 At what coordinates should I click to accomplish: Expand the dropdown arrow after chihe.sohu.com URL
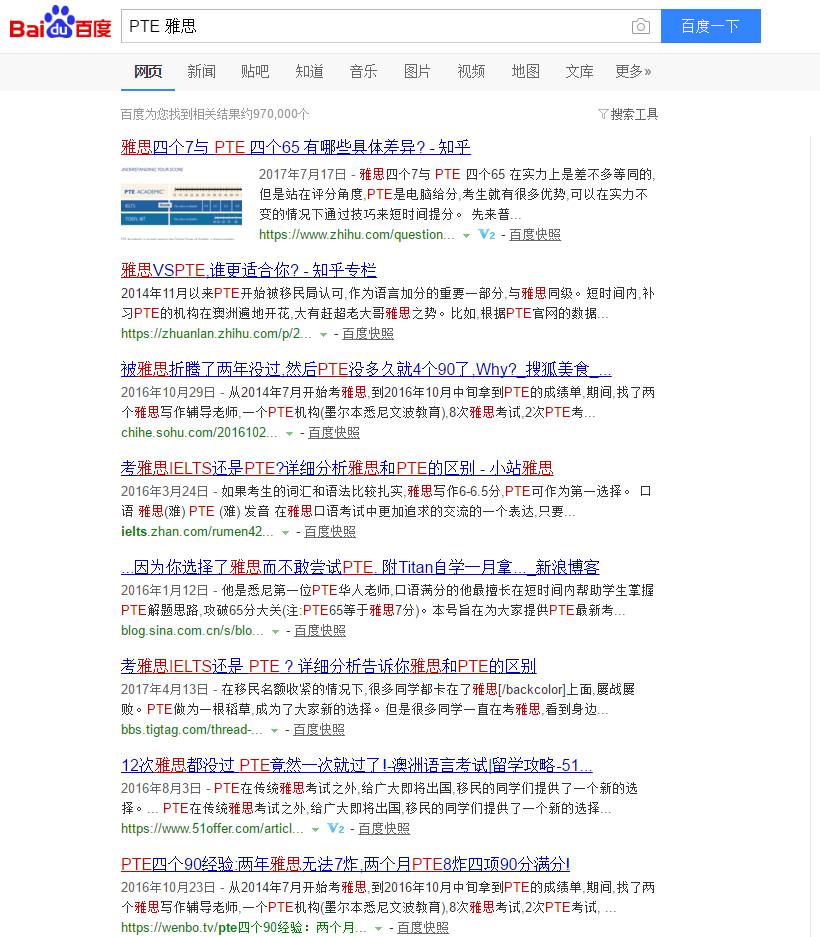tap(288, 433)
